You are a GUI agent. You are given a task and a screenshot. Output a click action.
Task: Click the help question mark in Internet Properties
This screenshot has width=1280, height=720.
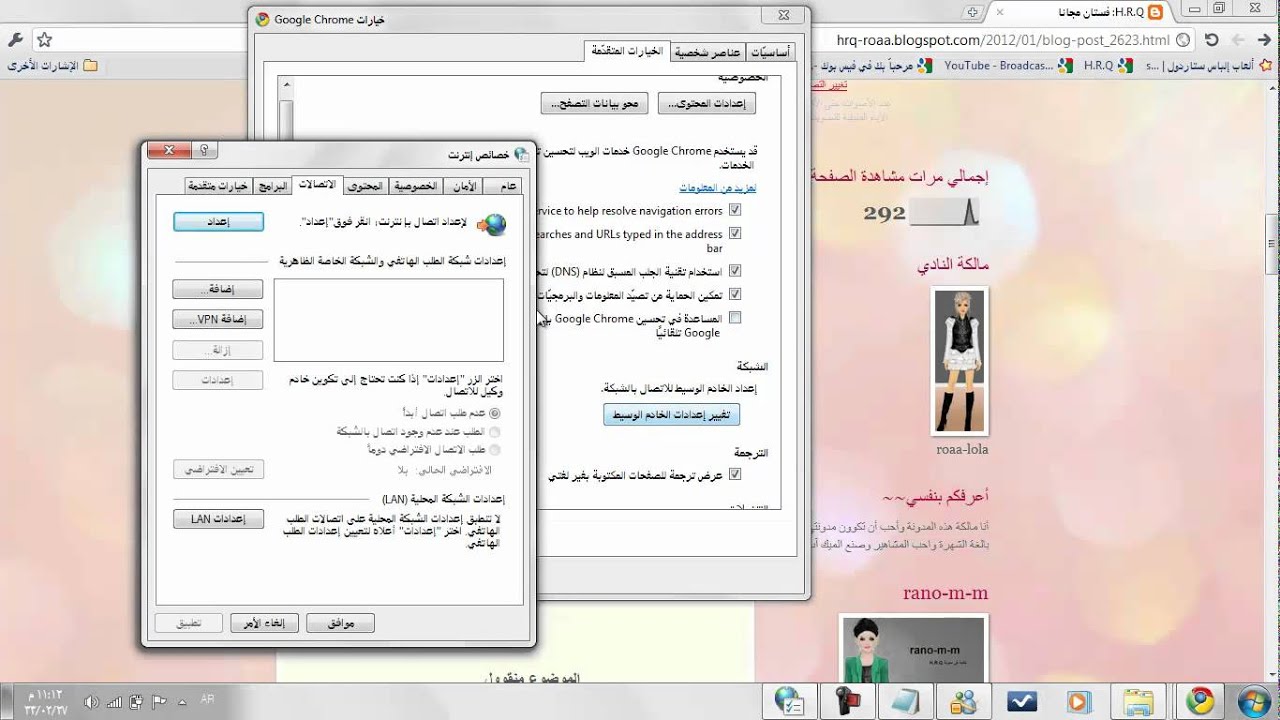click(x=203, y=151)
